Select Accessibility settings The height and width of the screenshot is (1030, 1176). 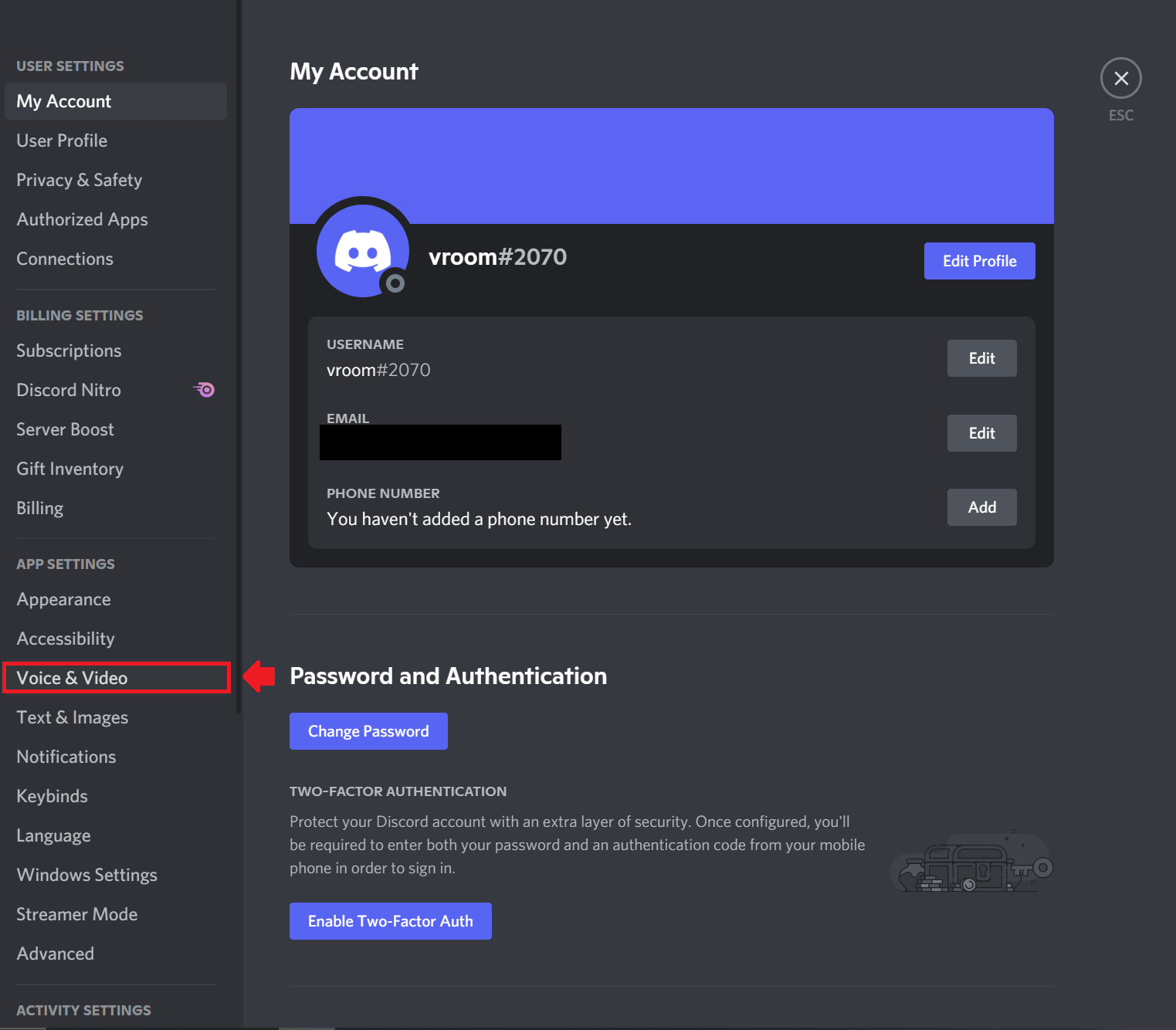(116, 639)
